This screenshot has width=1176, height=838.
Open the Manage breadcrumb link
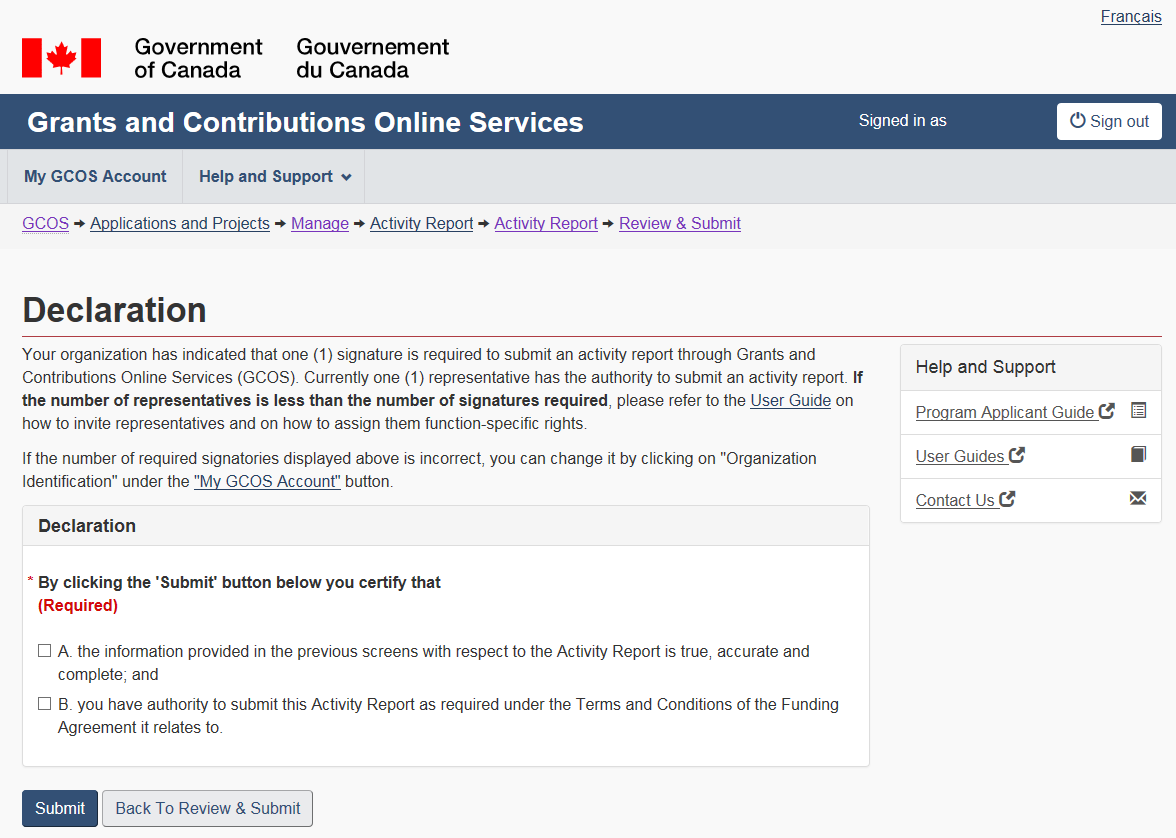[319, 224]
